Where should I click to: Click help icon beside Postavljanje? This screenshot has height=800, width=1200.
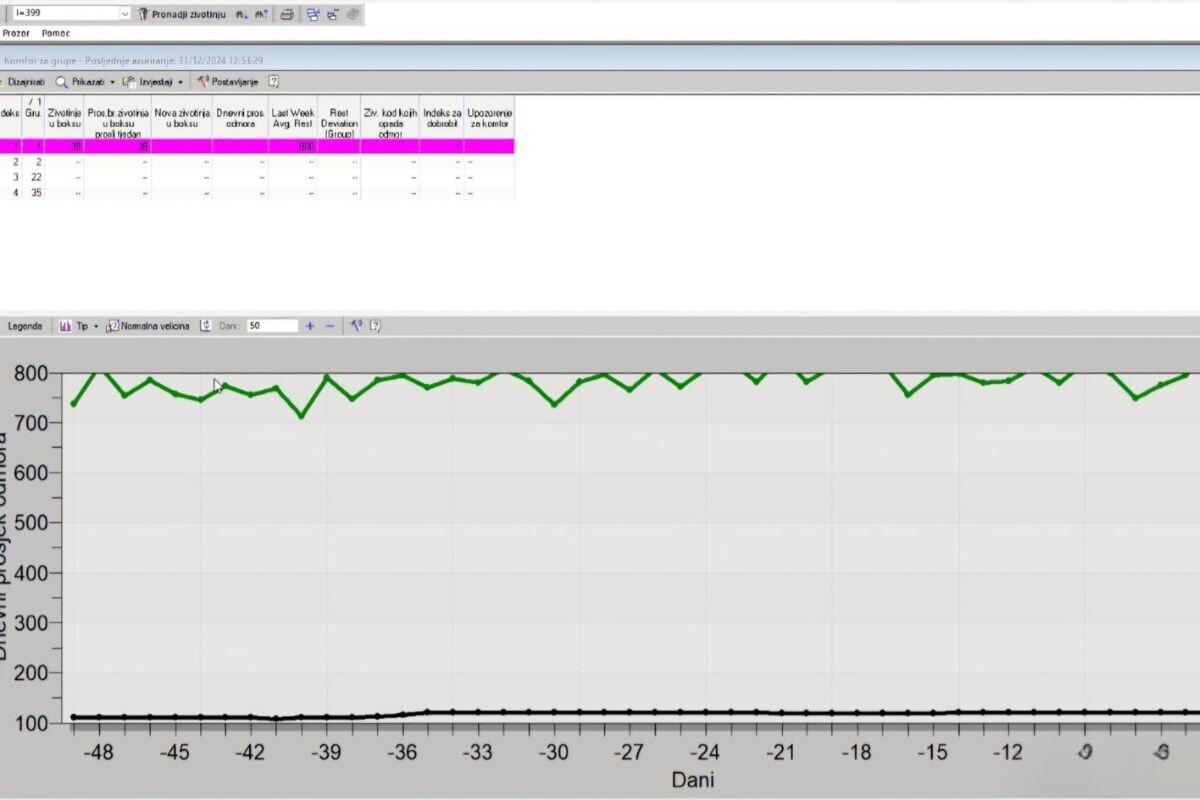(x=273, y=82)
